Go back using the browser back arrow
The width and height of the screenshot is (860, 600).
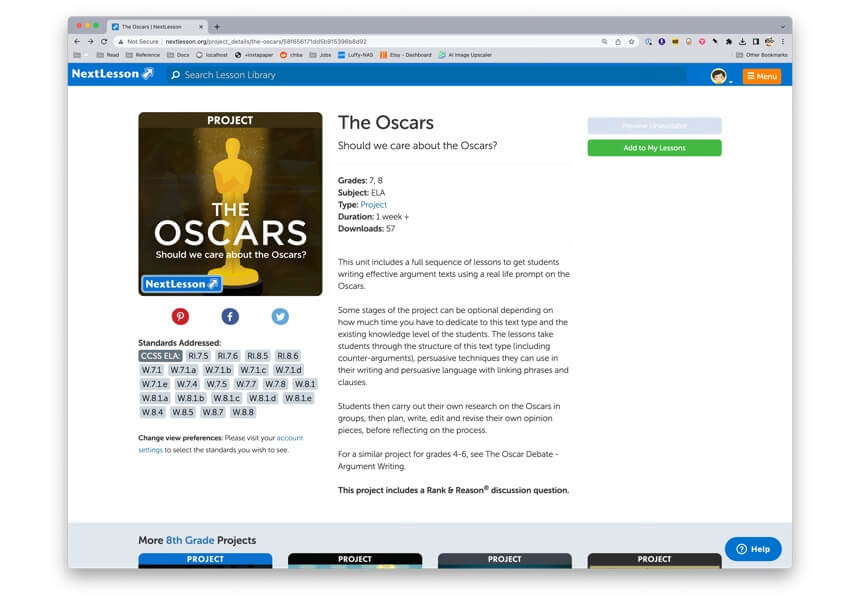(x=78, y=42)
